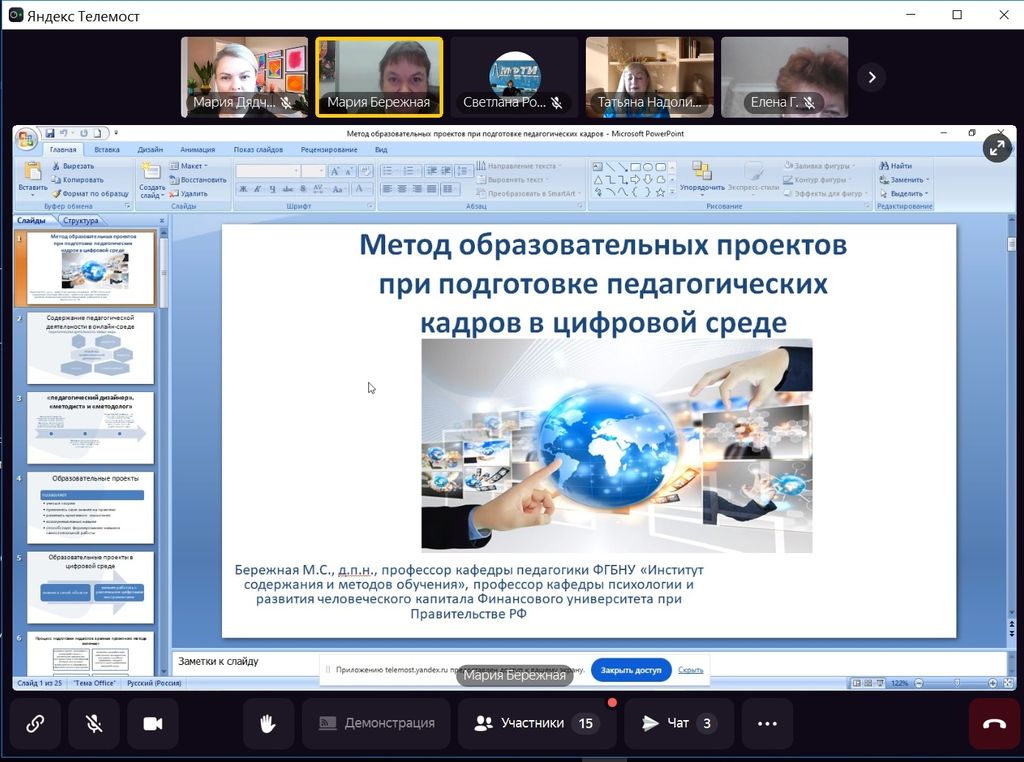Hang up with the red end-call button
The width and height of the screenshot is (1024, 762).
pos(994,724)
